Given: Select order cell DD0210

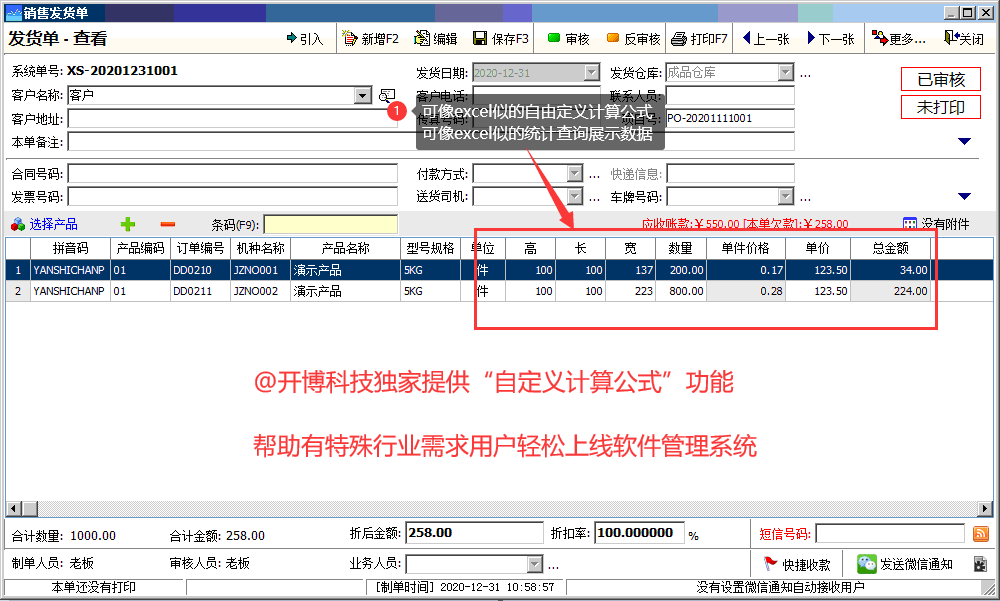Looking at the screenshot, I should pos(200,270).
